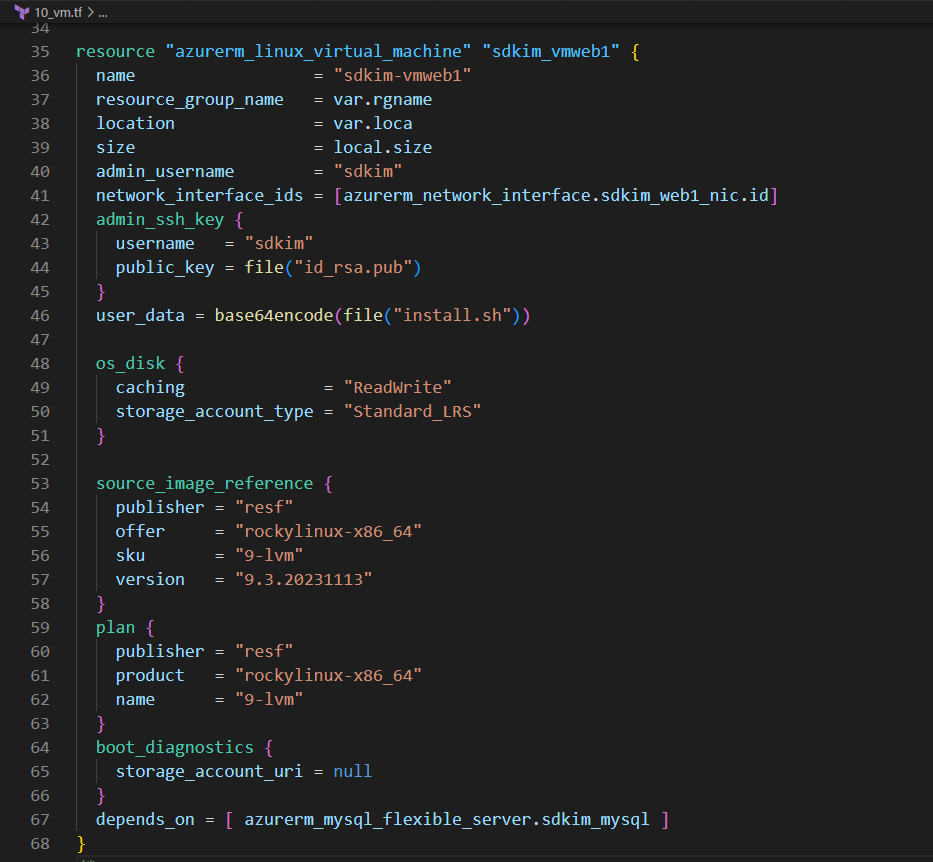Image resolution: width=933 pixels, height=862 pixels.
Task: Click source_image_reference block name
Action: [x=205, y=484]
